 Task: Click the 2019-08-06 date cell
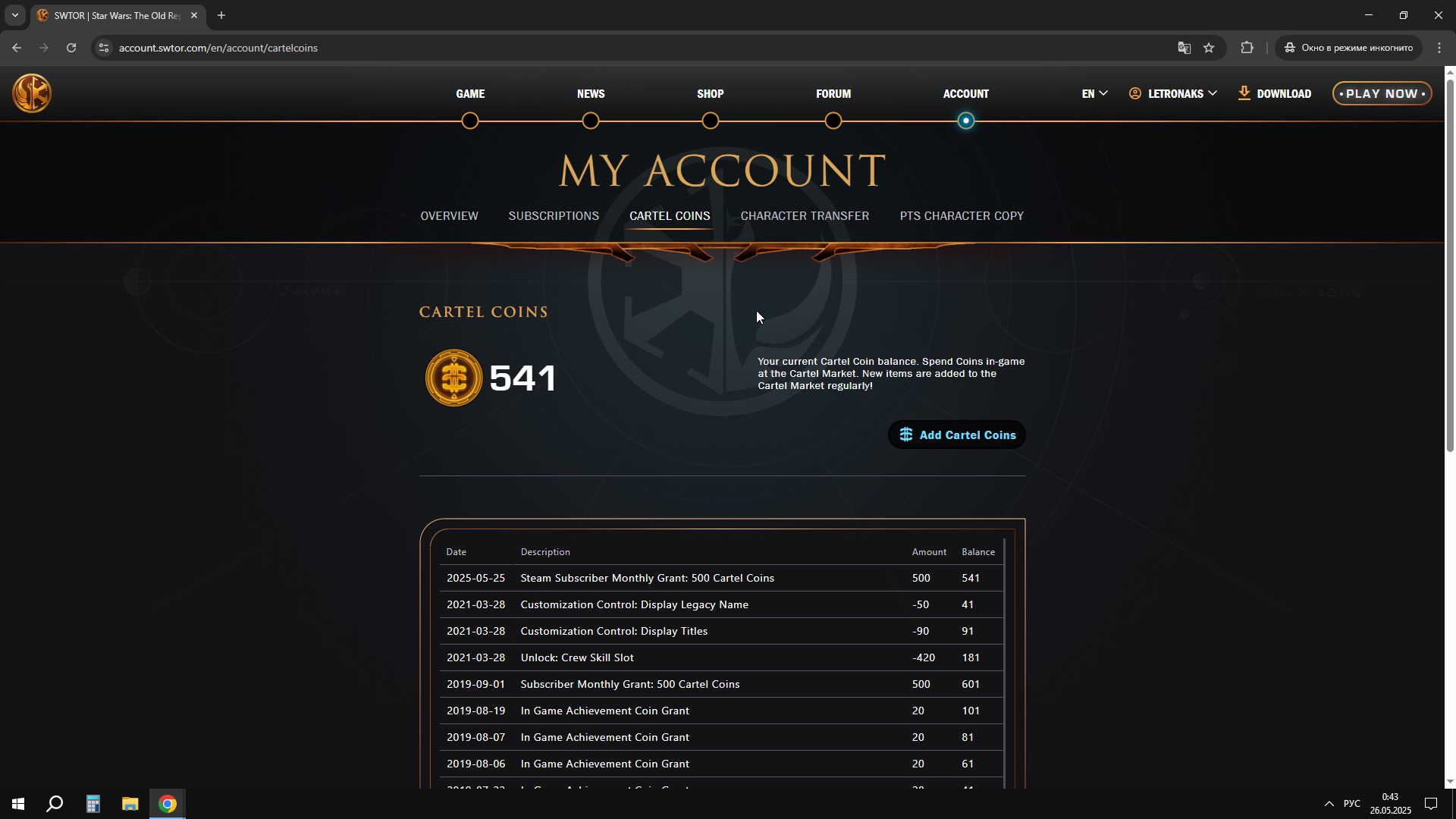pyautogui.click(x=475, y=764)
